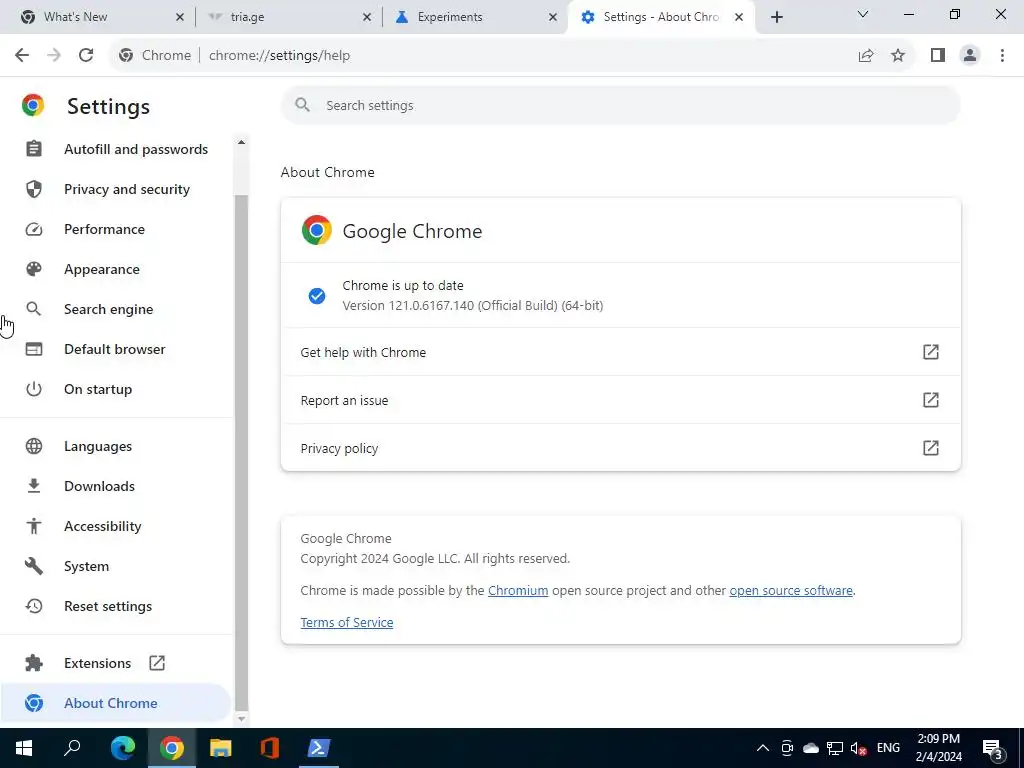Open the Chromium project link
The width and height of the screenshot is (1024, 768).
click(x=518, y=590)
